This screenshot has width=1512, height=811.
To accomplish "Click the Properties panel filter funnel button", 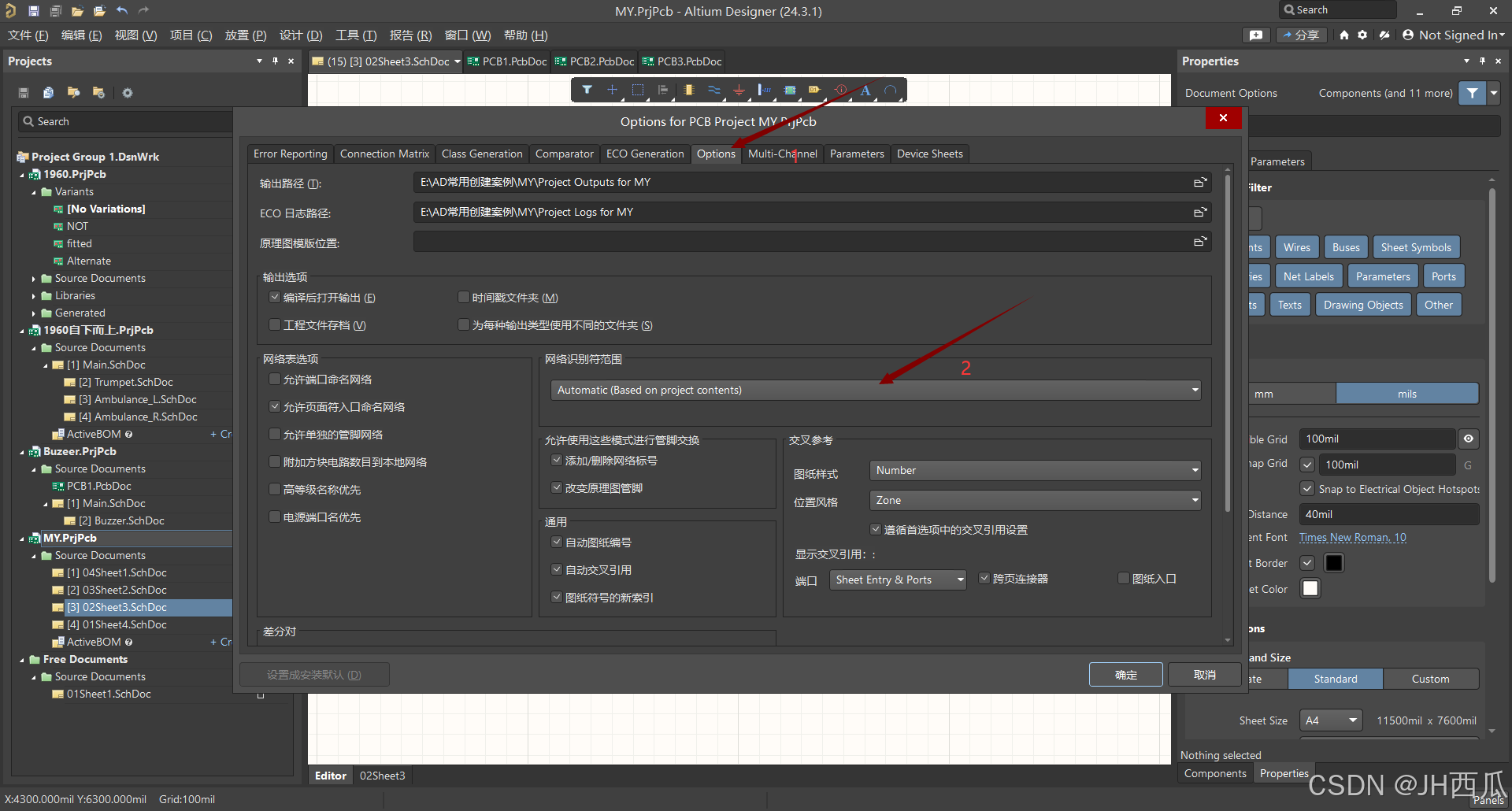I will tap(1472, 93).
